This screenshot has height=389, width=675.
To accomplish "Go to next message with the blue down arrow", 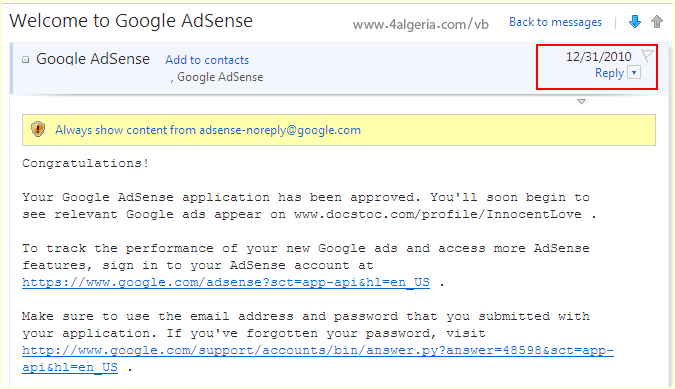I will point(635,22).
